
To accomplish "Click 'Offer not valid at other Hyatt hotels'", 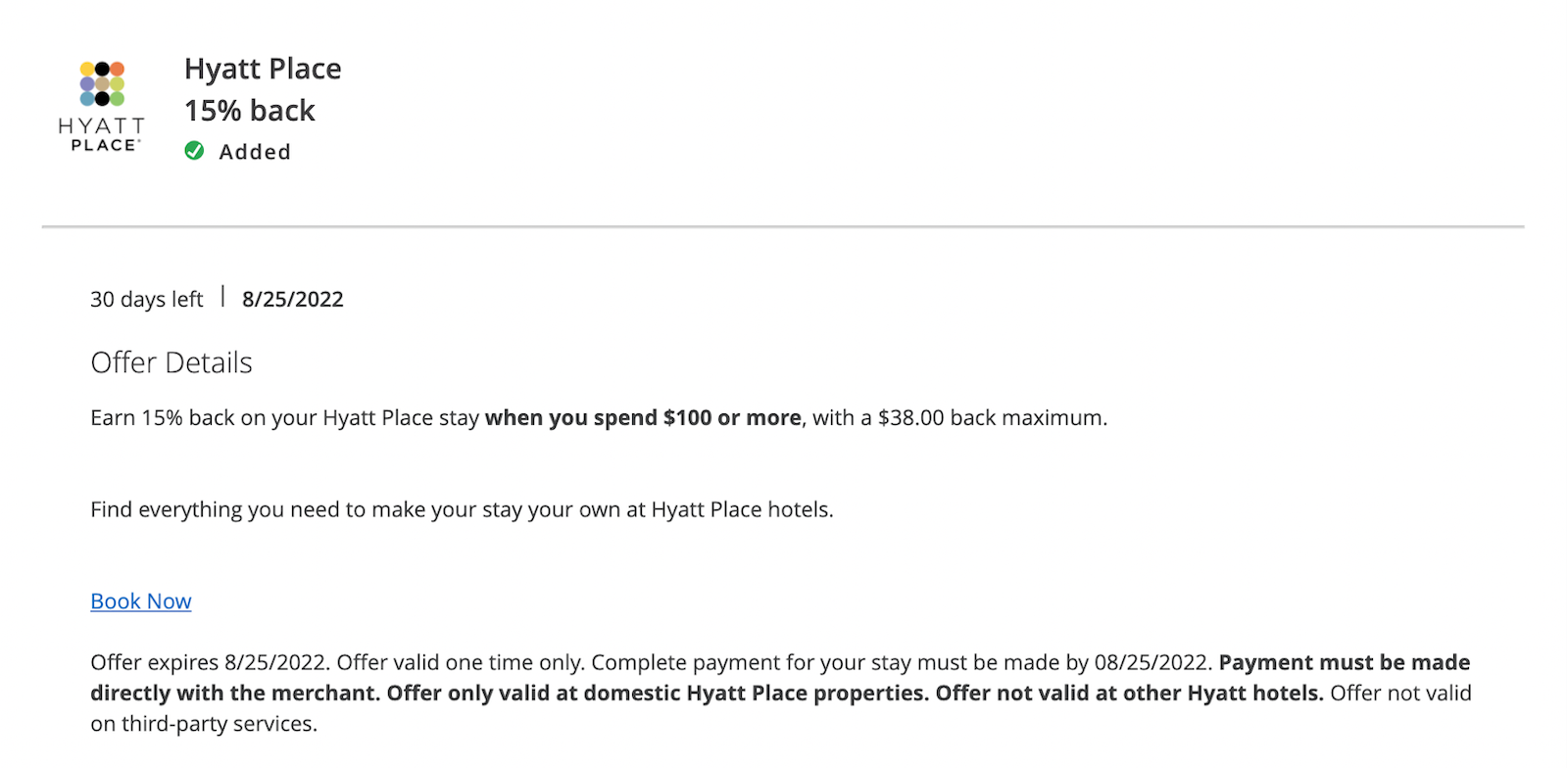I will click(x=1129, y=694).
